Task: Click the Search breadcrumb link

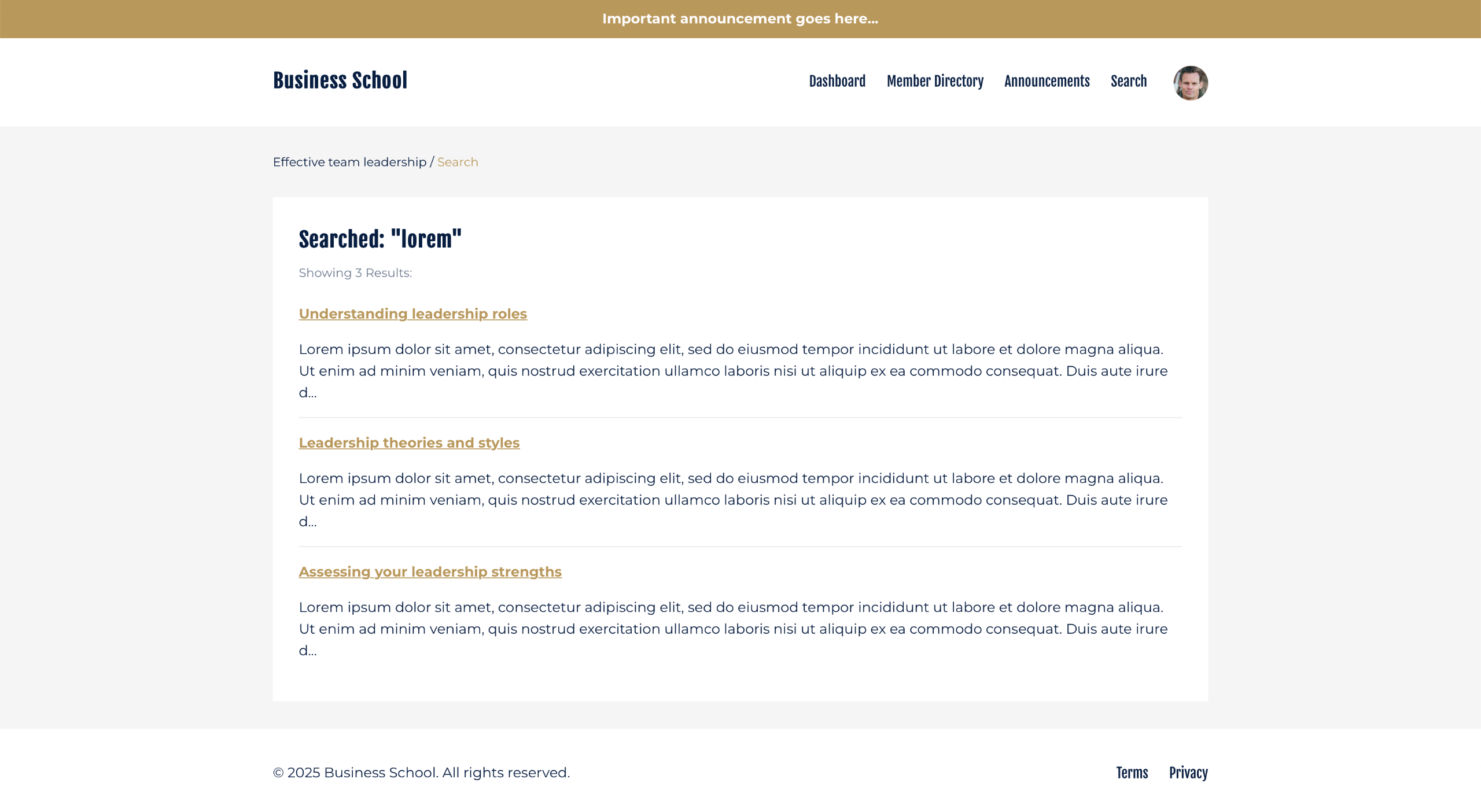Action: click(457, 162)
